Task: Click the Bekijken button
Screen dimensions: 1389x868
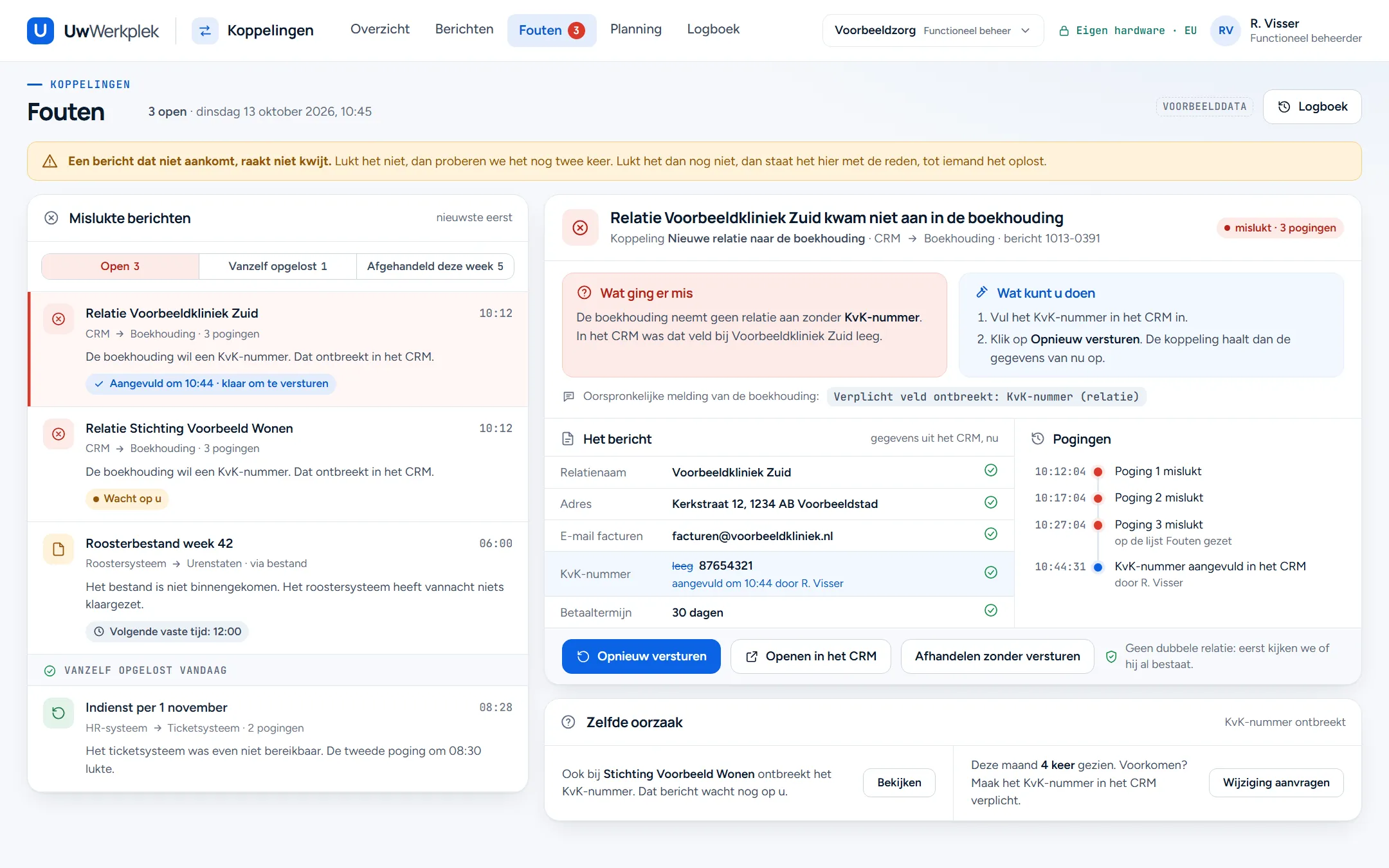Action: click(899, 782)
